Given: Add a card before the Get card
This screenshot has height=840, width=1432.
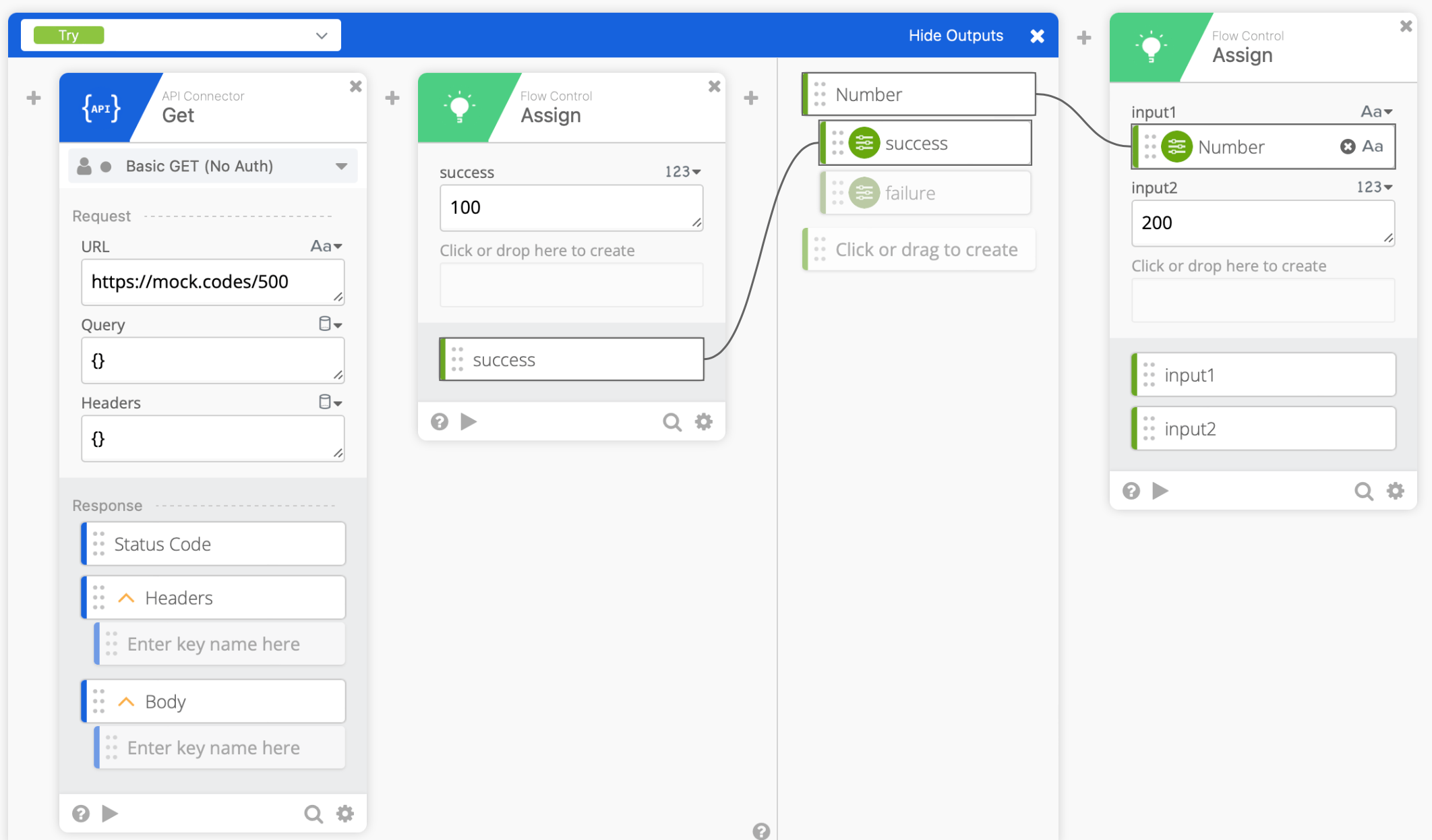Looking at the screenshot, I should [34, 98].
